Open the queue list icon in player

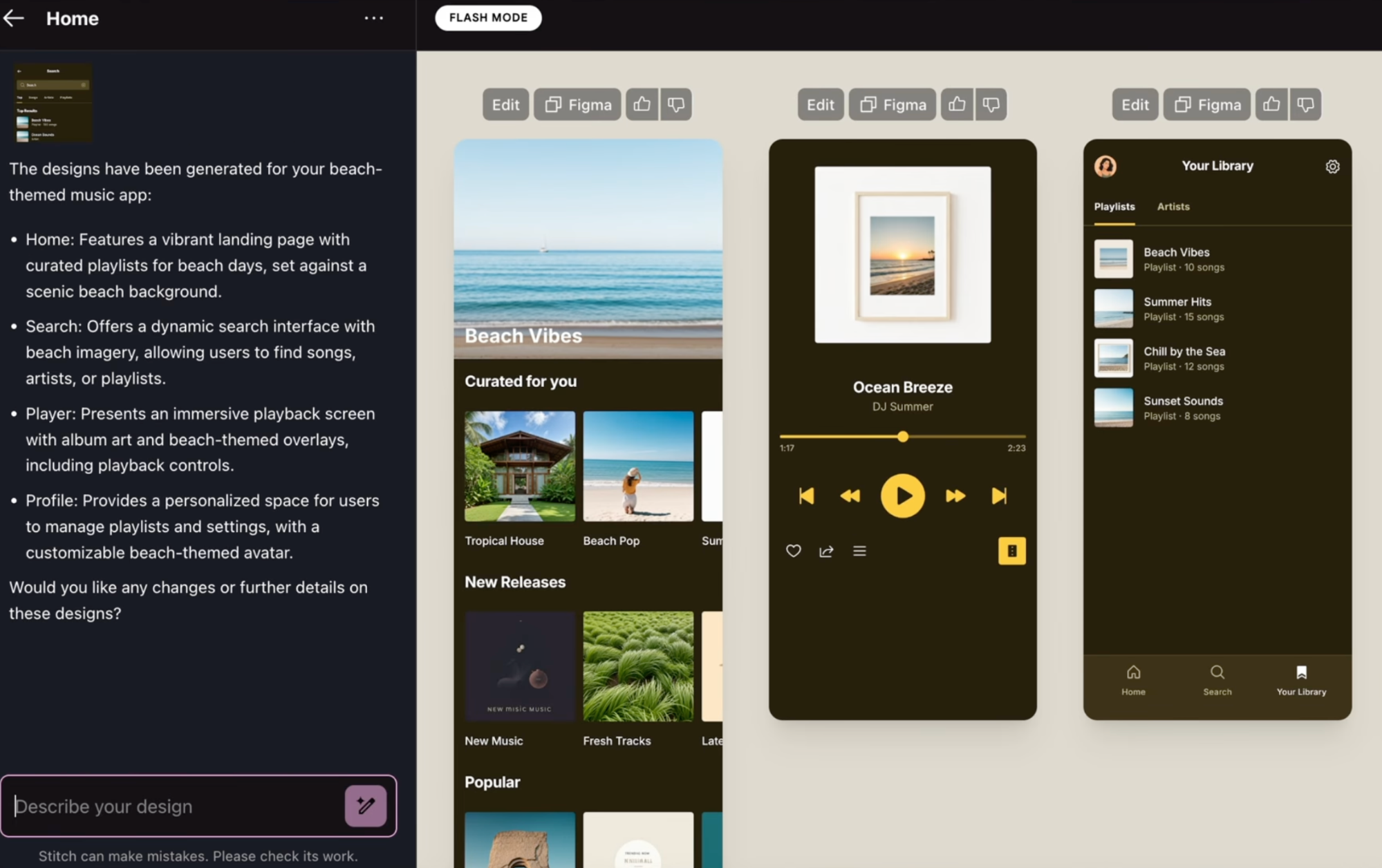pyautogui.click(x=859, y=551)
